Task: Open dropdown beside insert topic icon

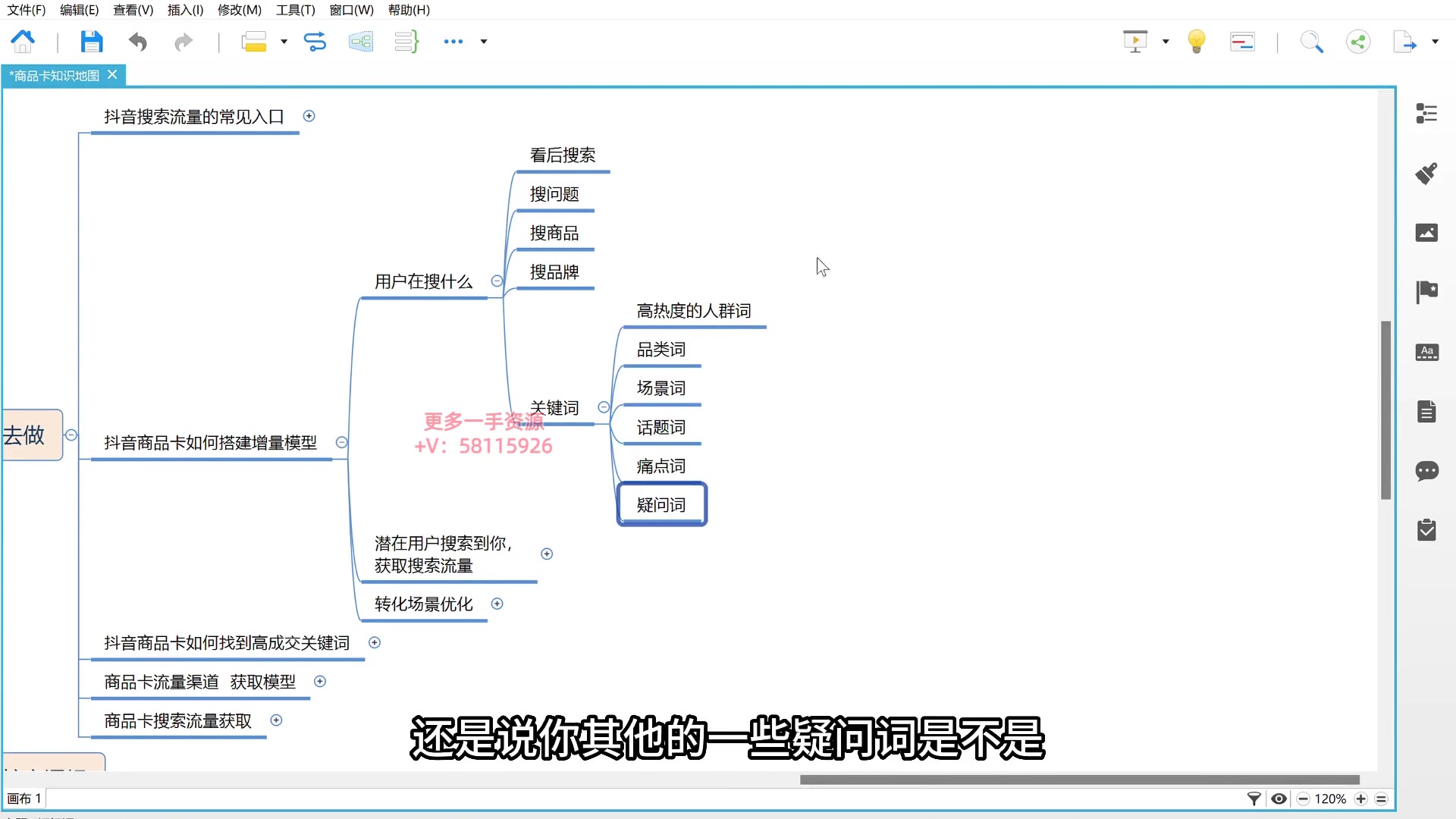Action: pyautogui.click(x=284, y=42)
